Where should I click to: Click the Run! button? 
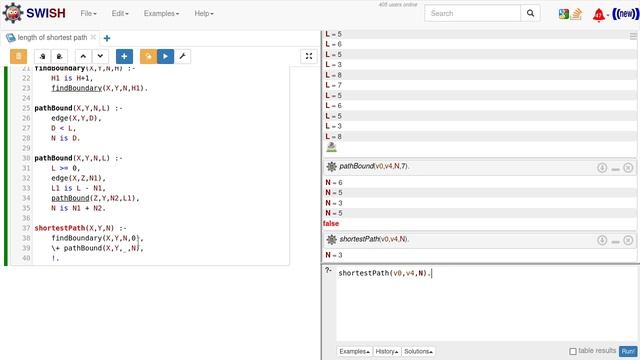pyautogui.click(x=628, y=351)
